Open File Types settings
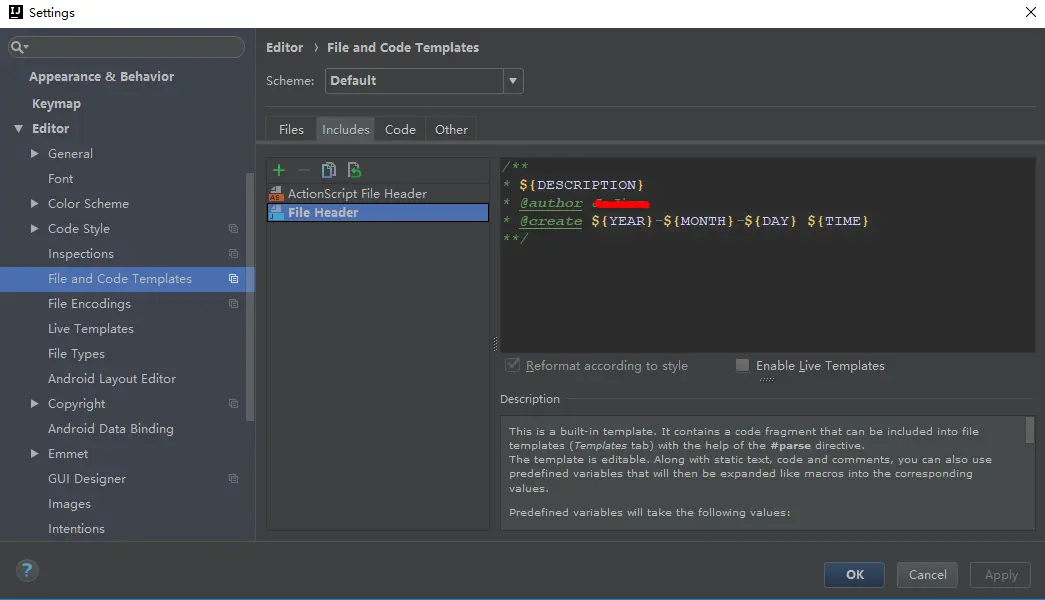The height and width of the screenshot is (600, 1045). (76, 353)
